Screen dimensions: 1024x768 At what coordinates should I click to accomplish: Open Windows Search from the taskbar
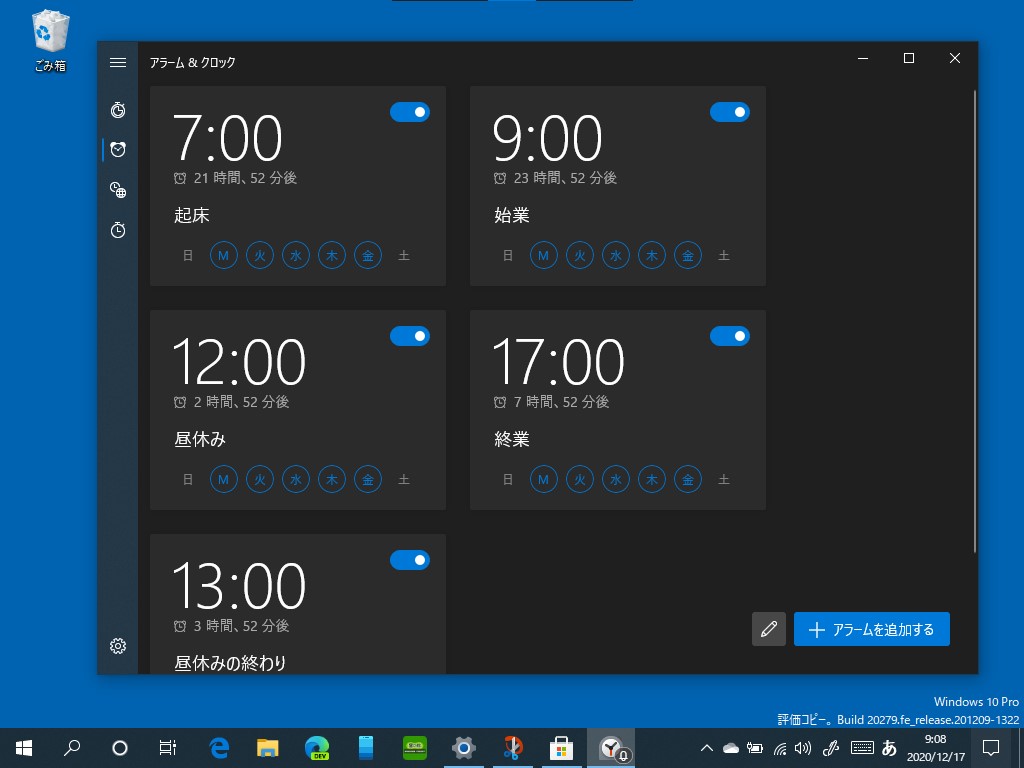tap(71, 747)
